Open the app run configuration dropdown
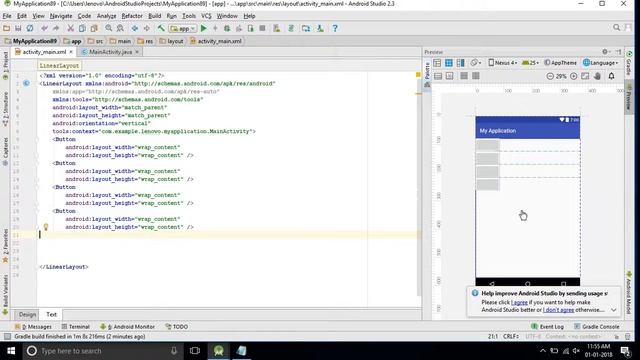This screenshot has width=640, height=360. pos(183,29)
